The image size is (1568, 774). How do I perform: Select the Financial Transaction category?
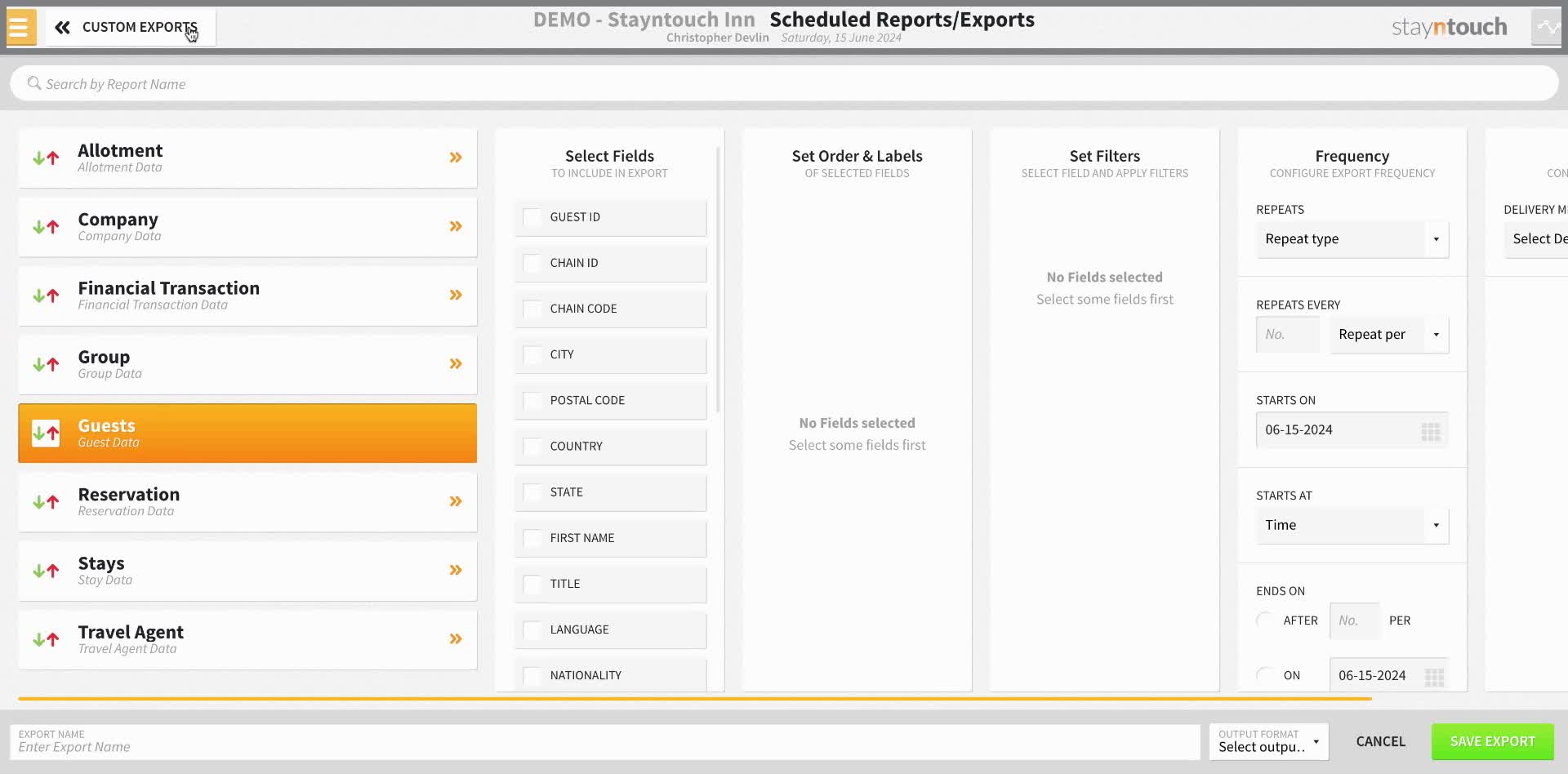[x=247, y=296]
